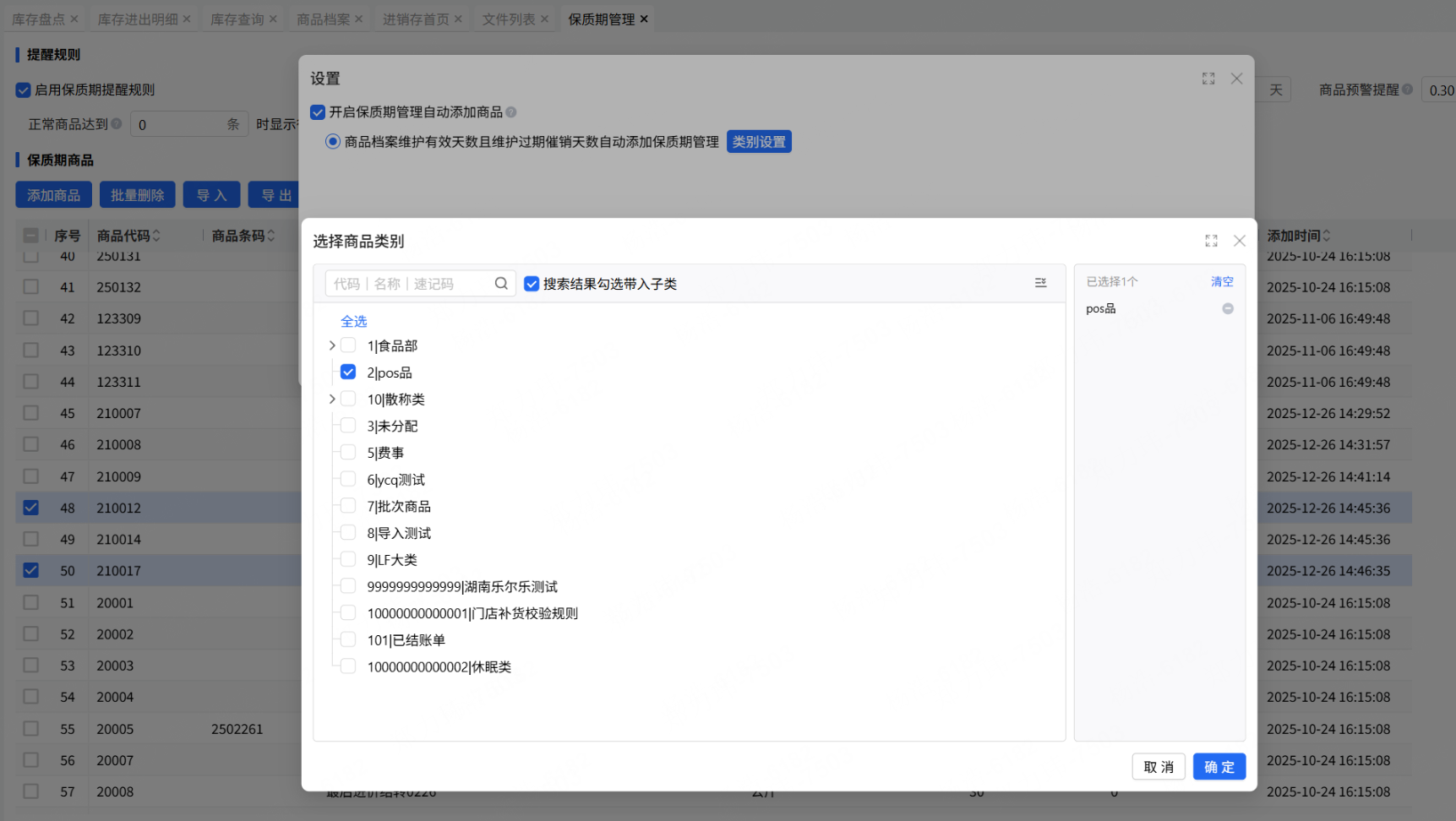
Task: Click help icon next to 正常商品达到
Action: pos(117,124)
